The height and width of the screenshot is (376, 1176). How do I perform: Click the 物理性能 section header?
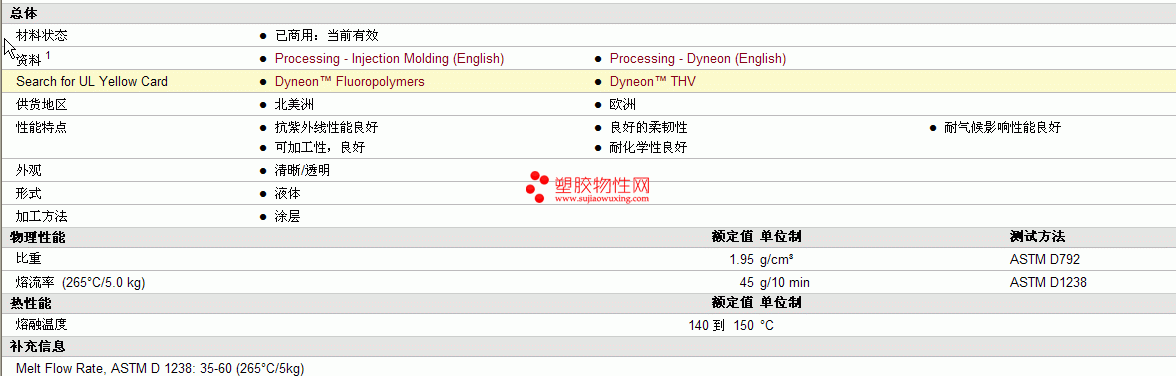point(38,237)
